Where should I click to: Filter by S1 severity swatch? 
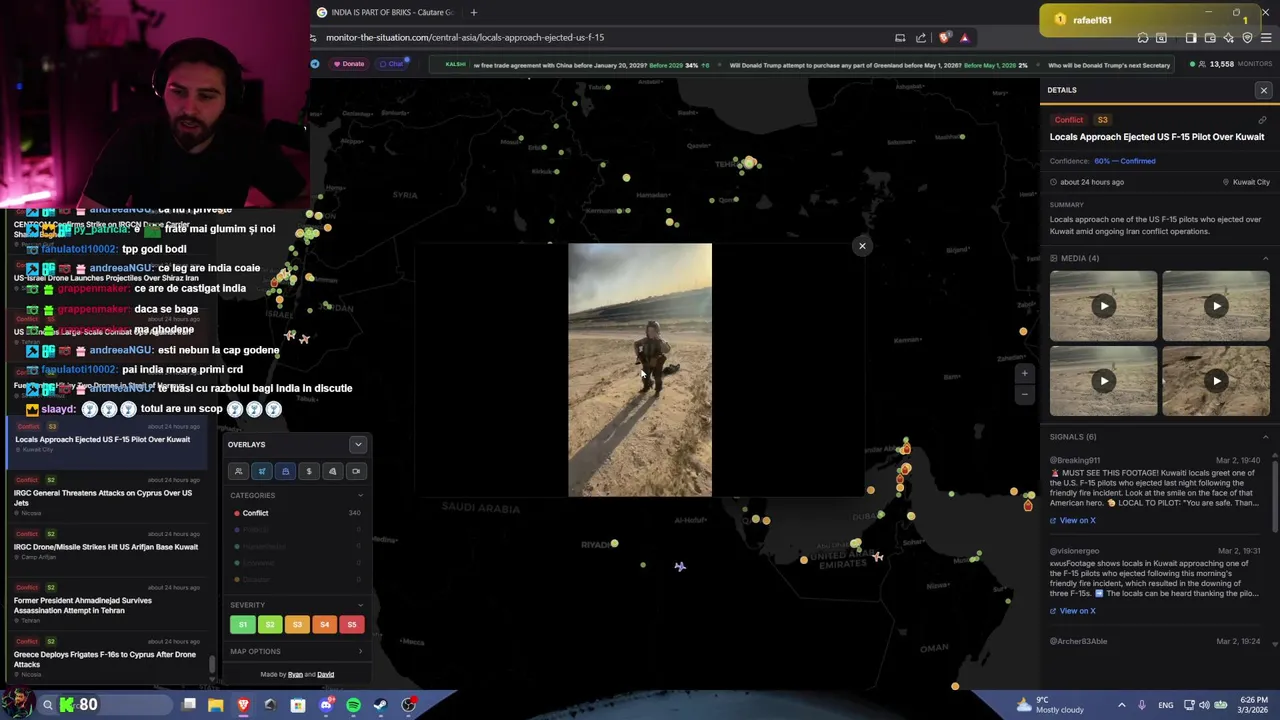(x=242, y=625)
